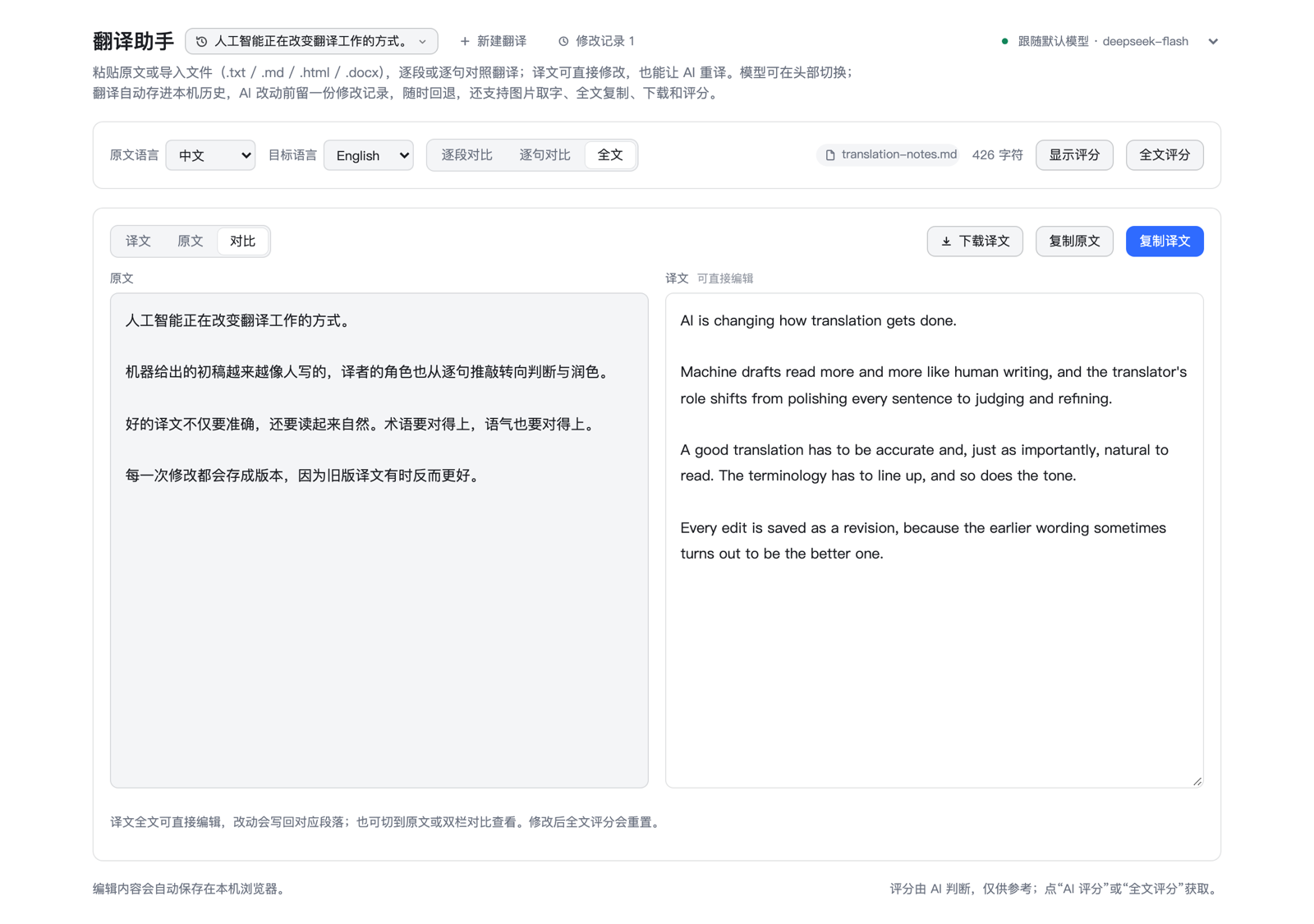1314x924 pixels.
Task: Switch to the 原文 tab
Action: coord(190,241)
